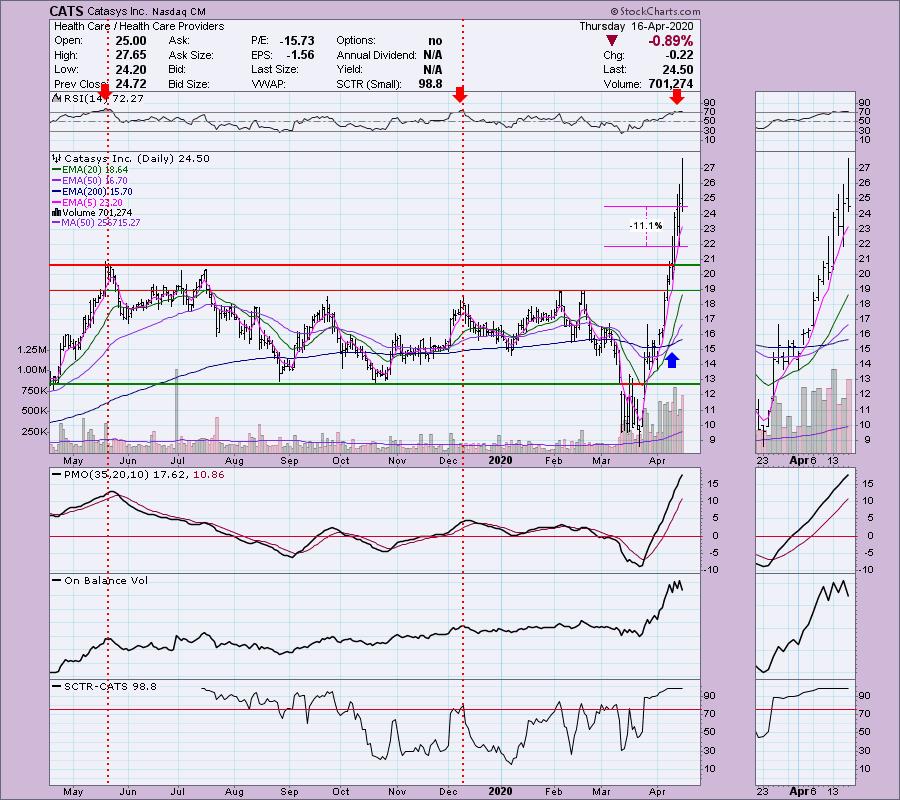Click the P/E value -15.73

click(297, 41)
